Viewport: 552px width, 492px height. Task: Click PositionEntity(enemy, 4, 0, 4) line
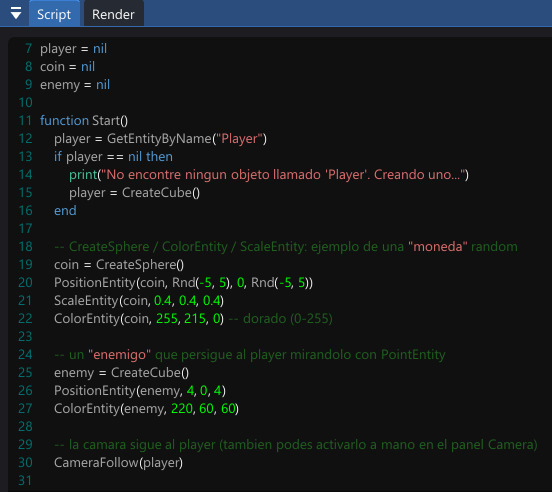[x=140, y=391]
